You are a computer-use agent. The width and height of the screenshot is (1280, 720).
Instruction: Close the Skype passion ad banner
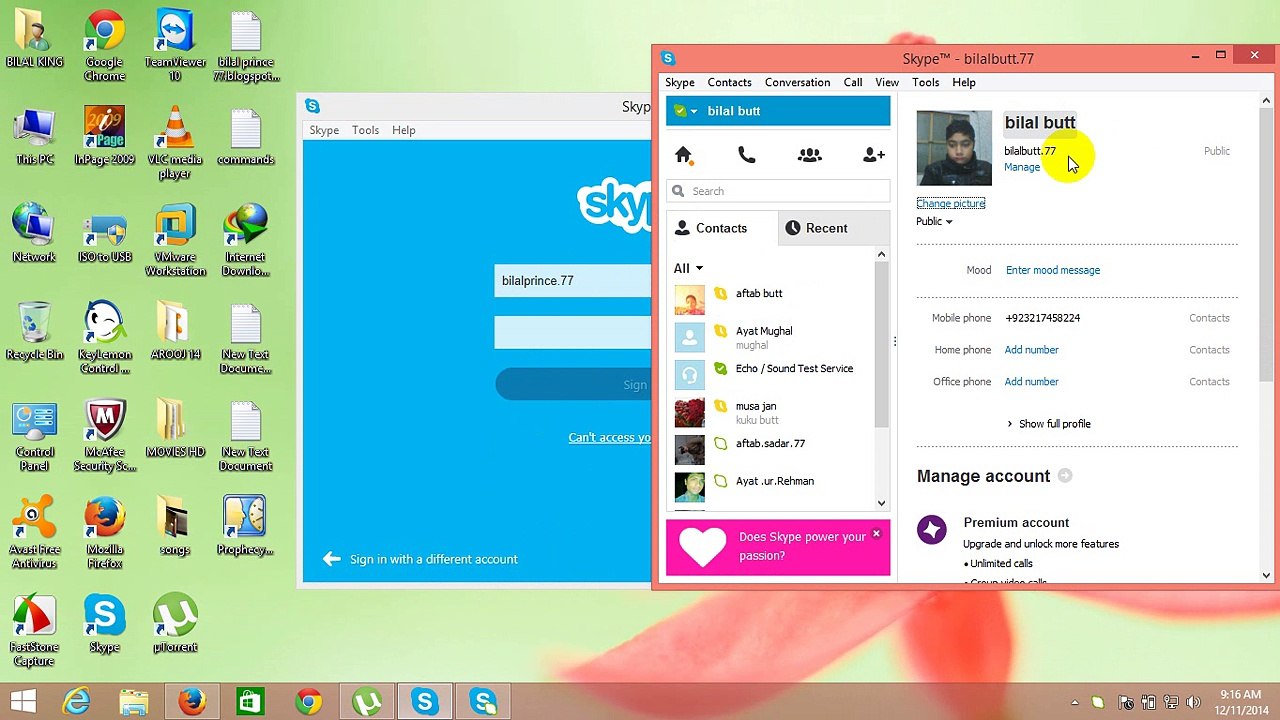[x=876, y=534]
